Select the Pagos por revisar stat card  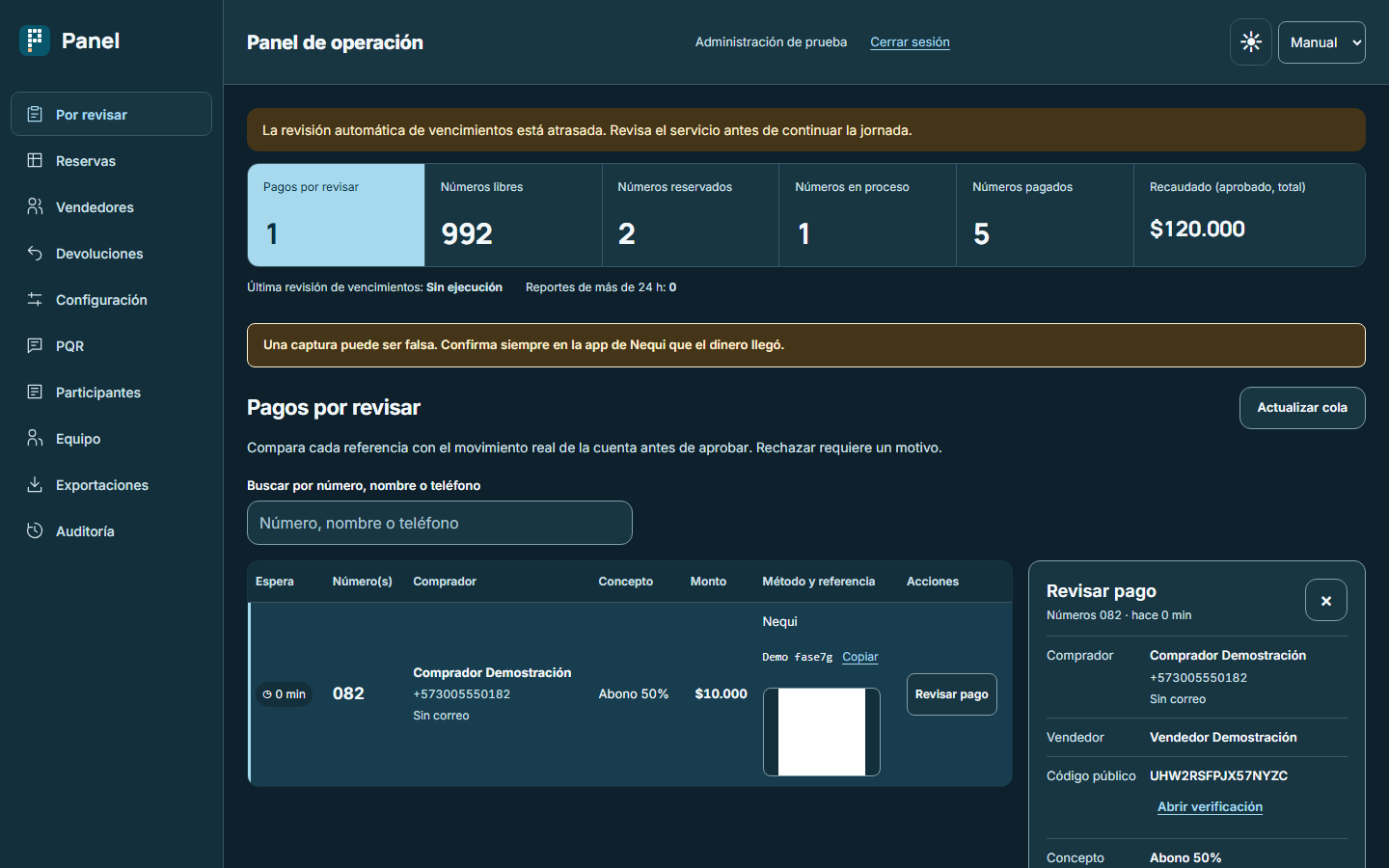click(x=337, y=215)
